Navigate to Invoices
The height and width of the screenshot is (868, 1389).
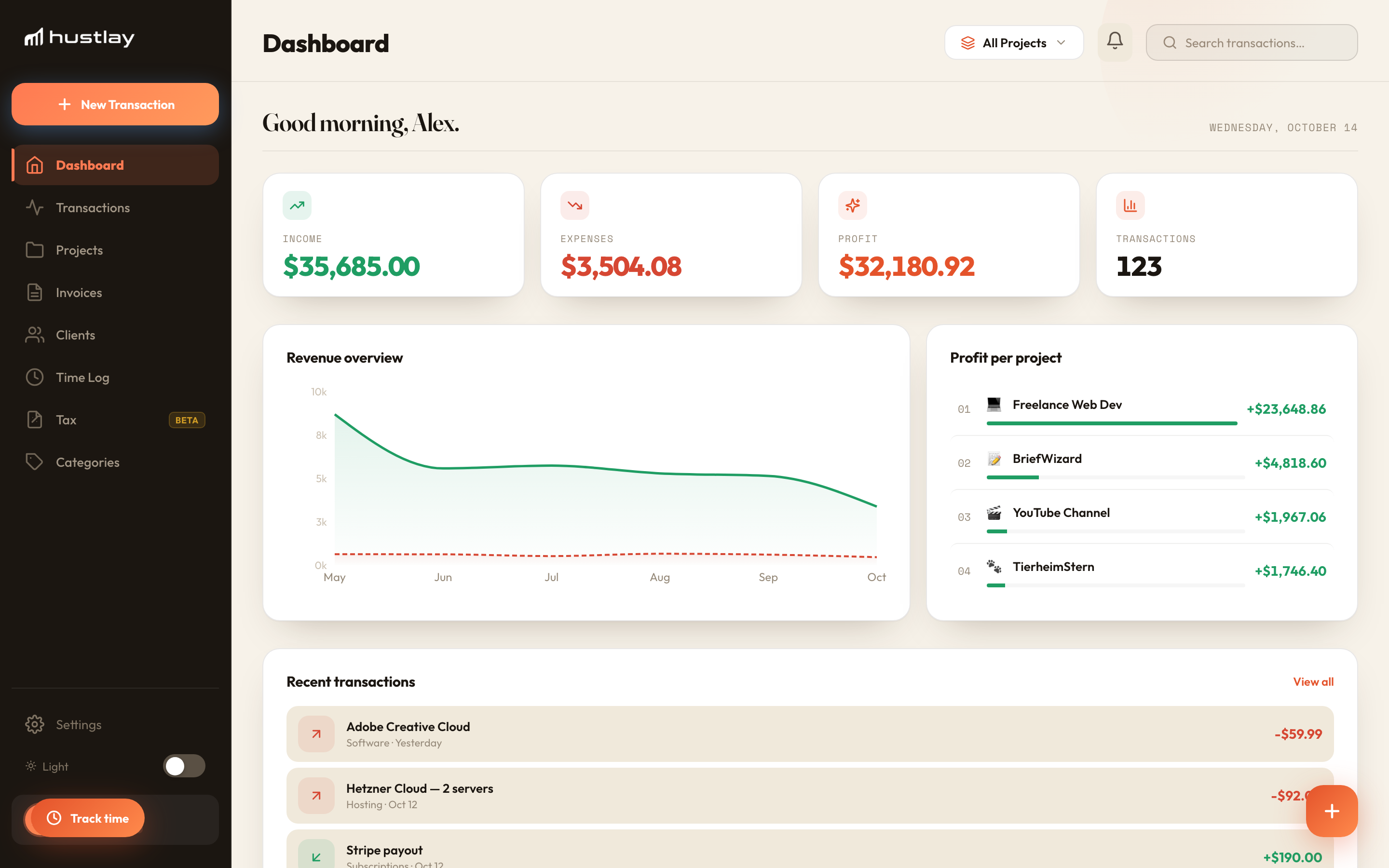pos(115,292)
